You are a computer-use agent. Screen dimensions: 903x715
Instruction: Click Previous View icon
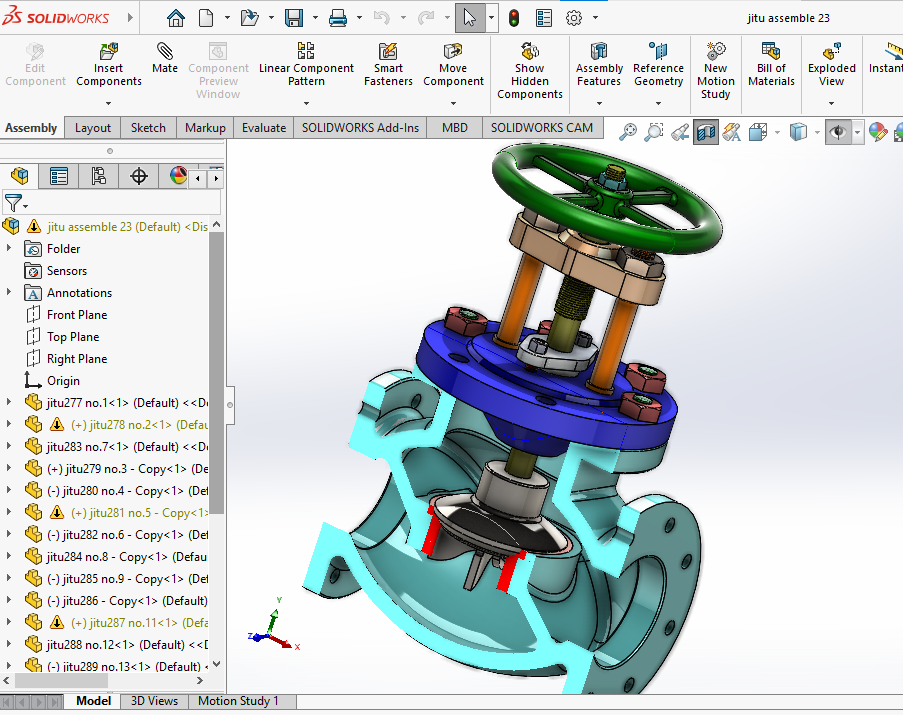tap(680, 132)
